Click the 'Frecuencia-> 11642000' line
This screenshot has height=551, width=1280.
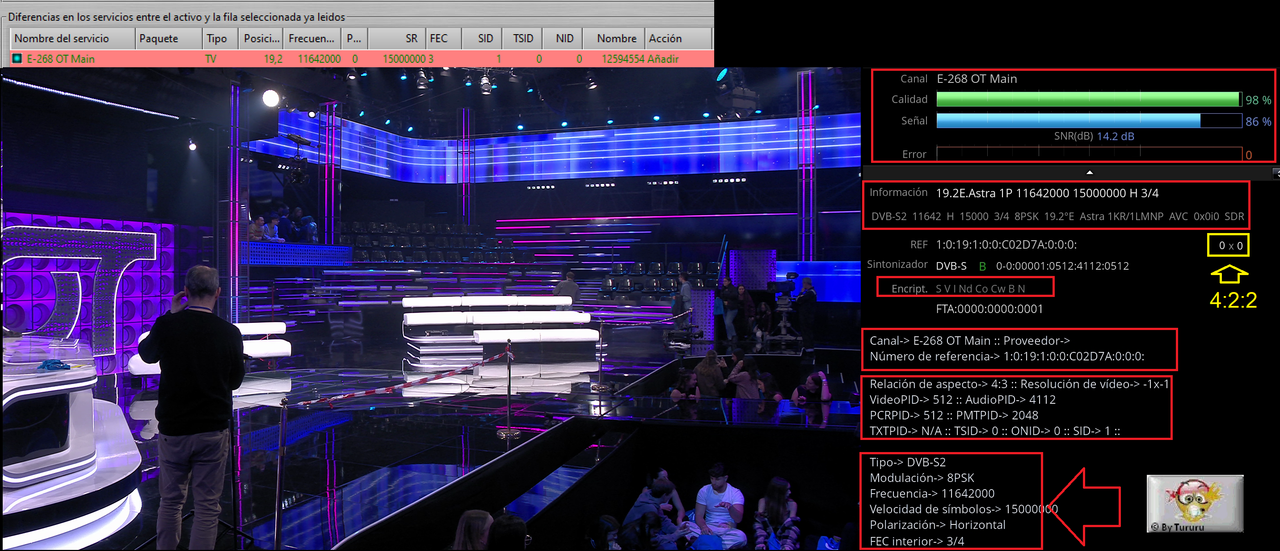pos(932,493)
